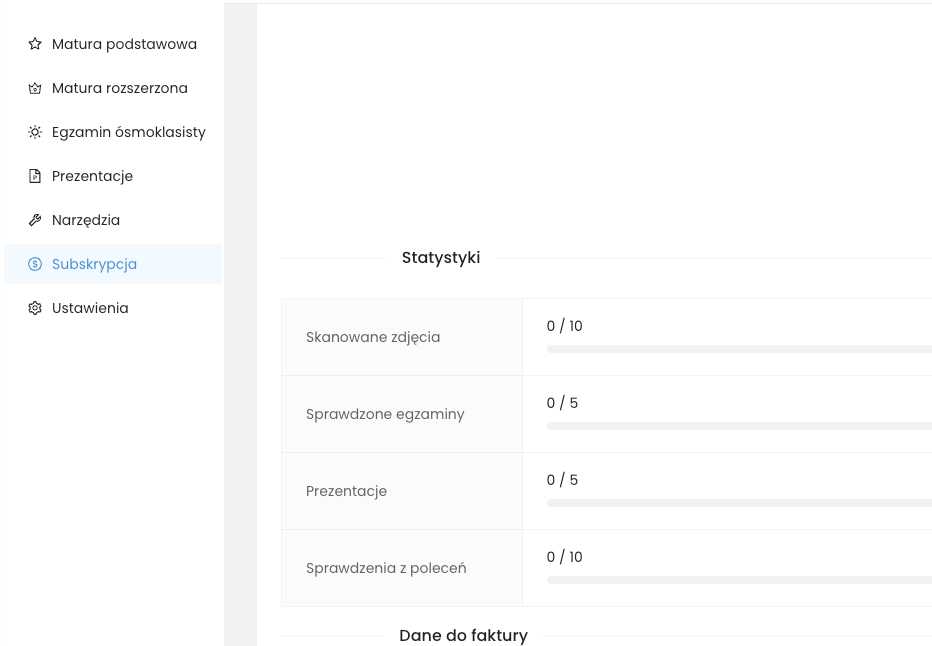932x646 pixels.
Task: Click the Sprawdzenia z poleceń row label
Action: pyautogui.click(x=386, y=568)
